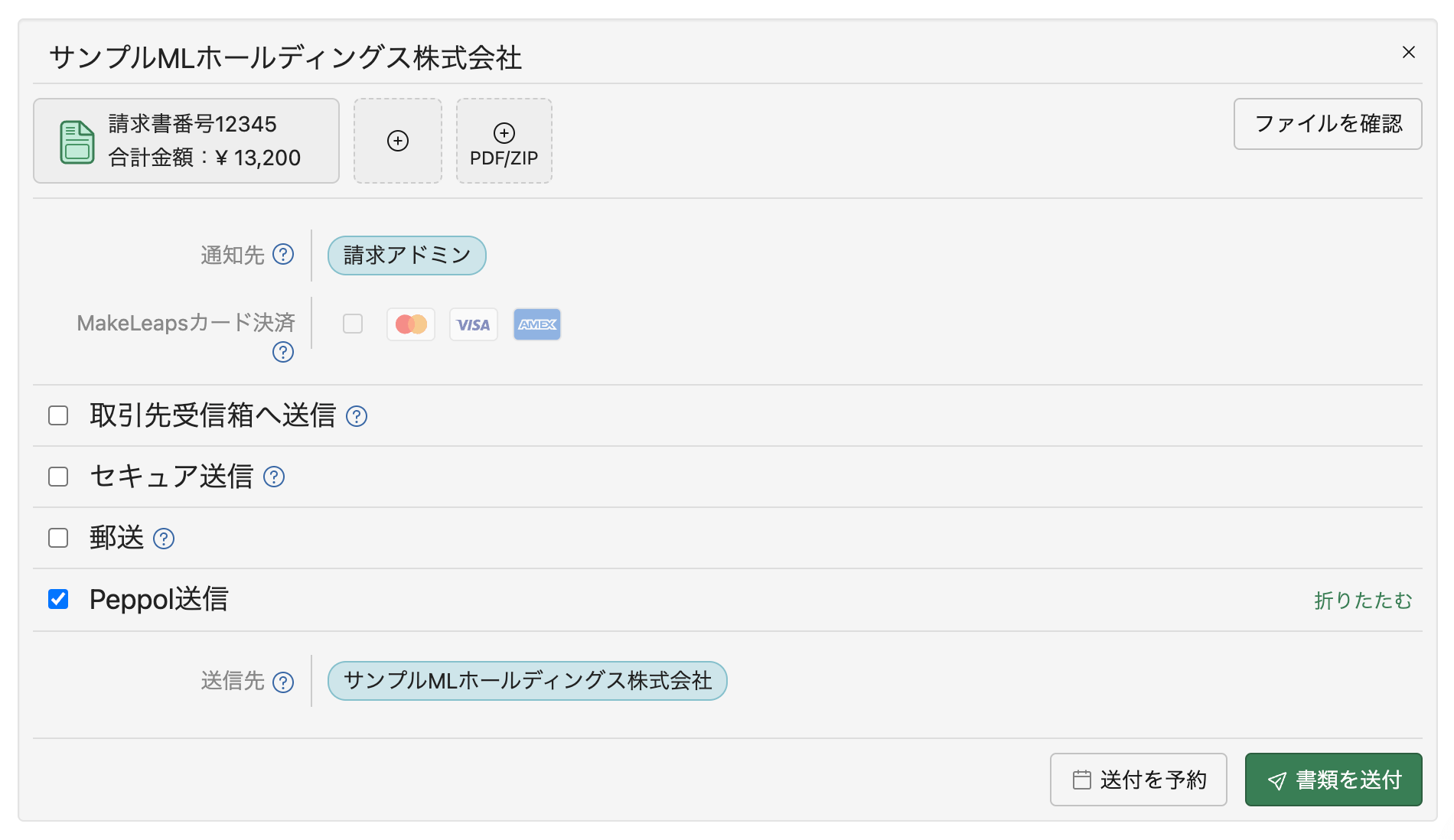This screenshot has height=840, width=1454.
Task: Click the 送付を予約 schedule button
Action: 1138,780
